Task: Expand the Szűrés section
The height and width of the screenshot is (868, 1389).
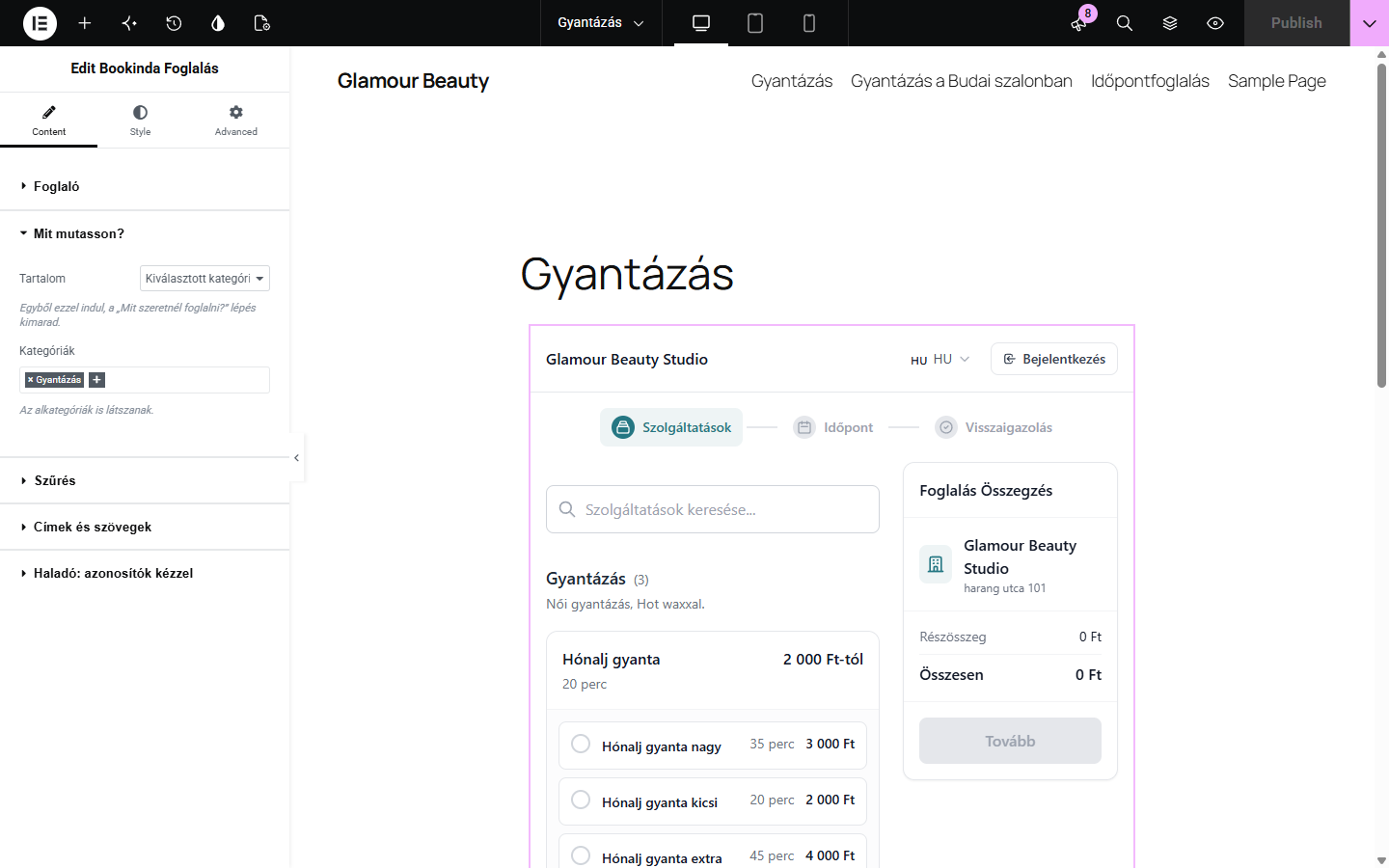Action: click(x=145, y=480)
